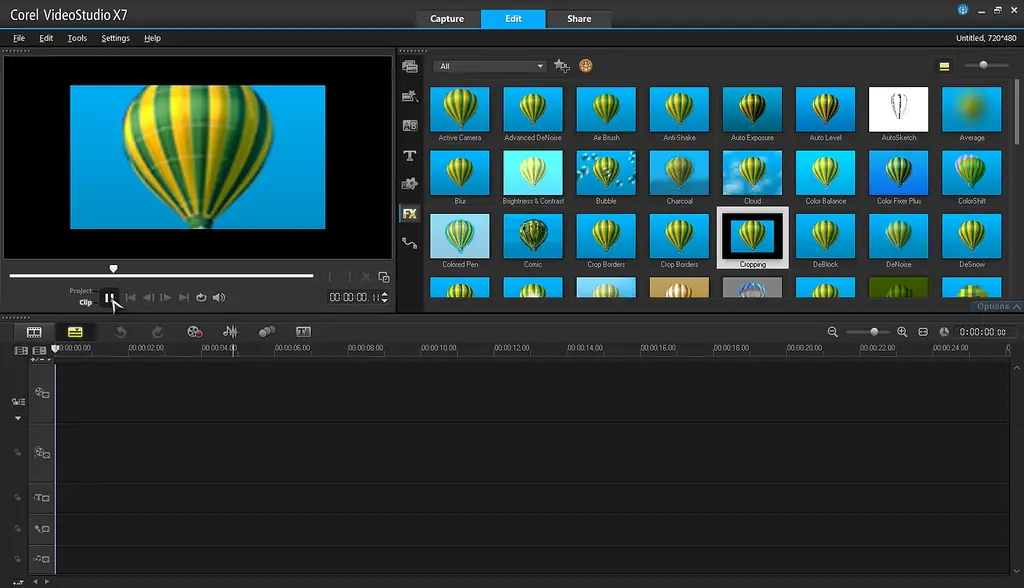This screenshot has height=588, width=1024.
Task: Toggle Repeat playback mode
Action: [x=201, y=298]
